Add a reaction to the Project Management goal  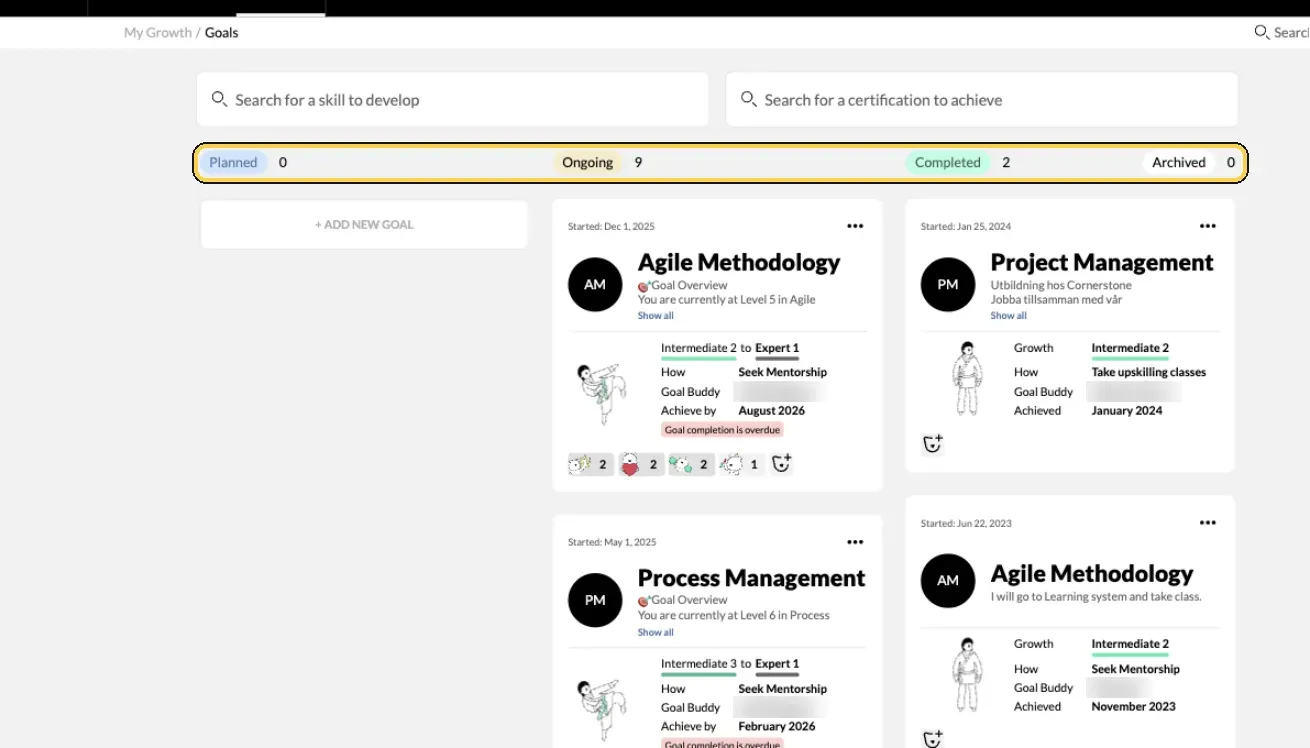click(933, 444)
